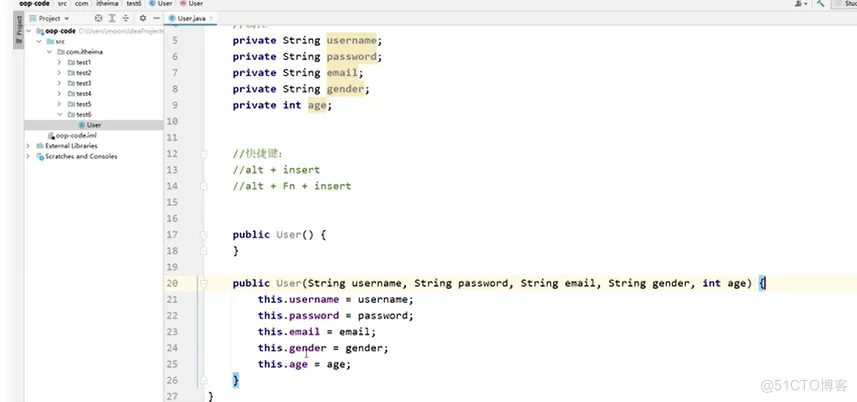Open the user account dropdown icon

pos(801,4)
